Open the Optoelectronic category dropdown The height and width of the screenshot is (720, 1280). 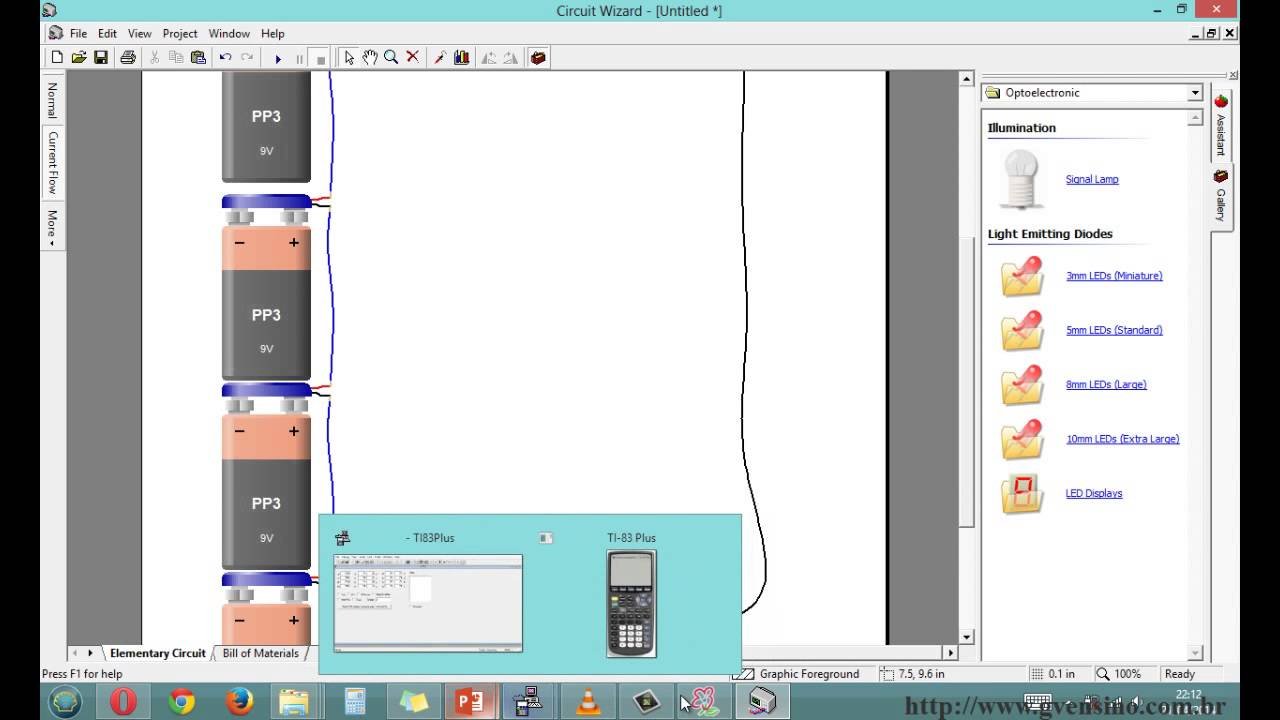1194,93
